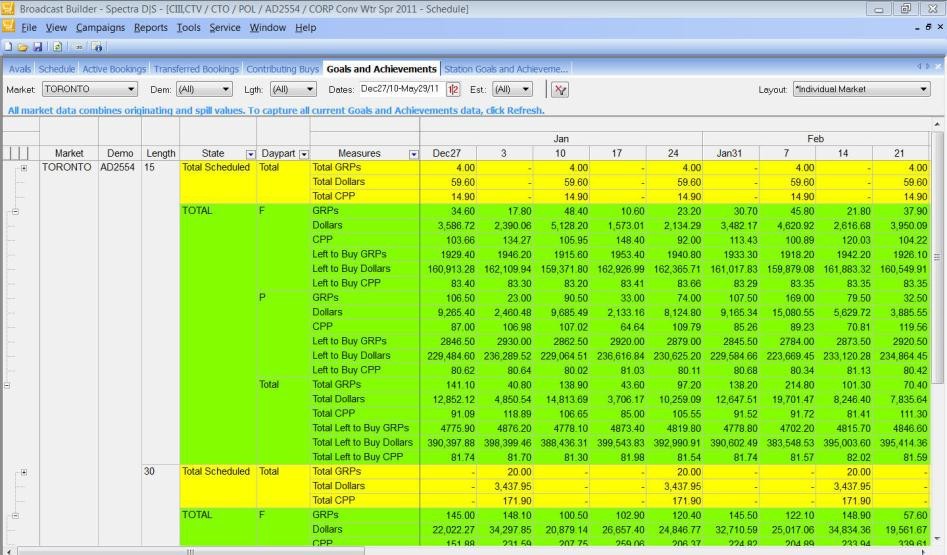Image resolution: width=947 pixels, height=555 pixels.
Task: Open the View menu
Action: click(56, 27)
